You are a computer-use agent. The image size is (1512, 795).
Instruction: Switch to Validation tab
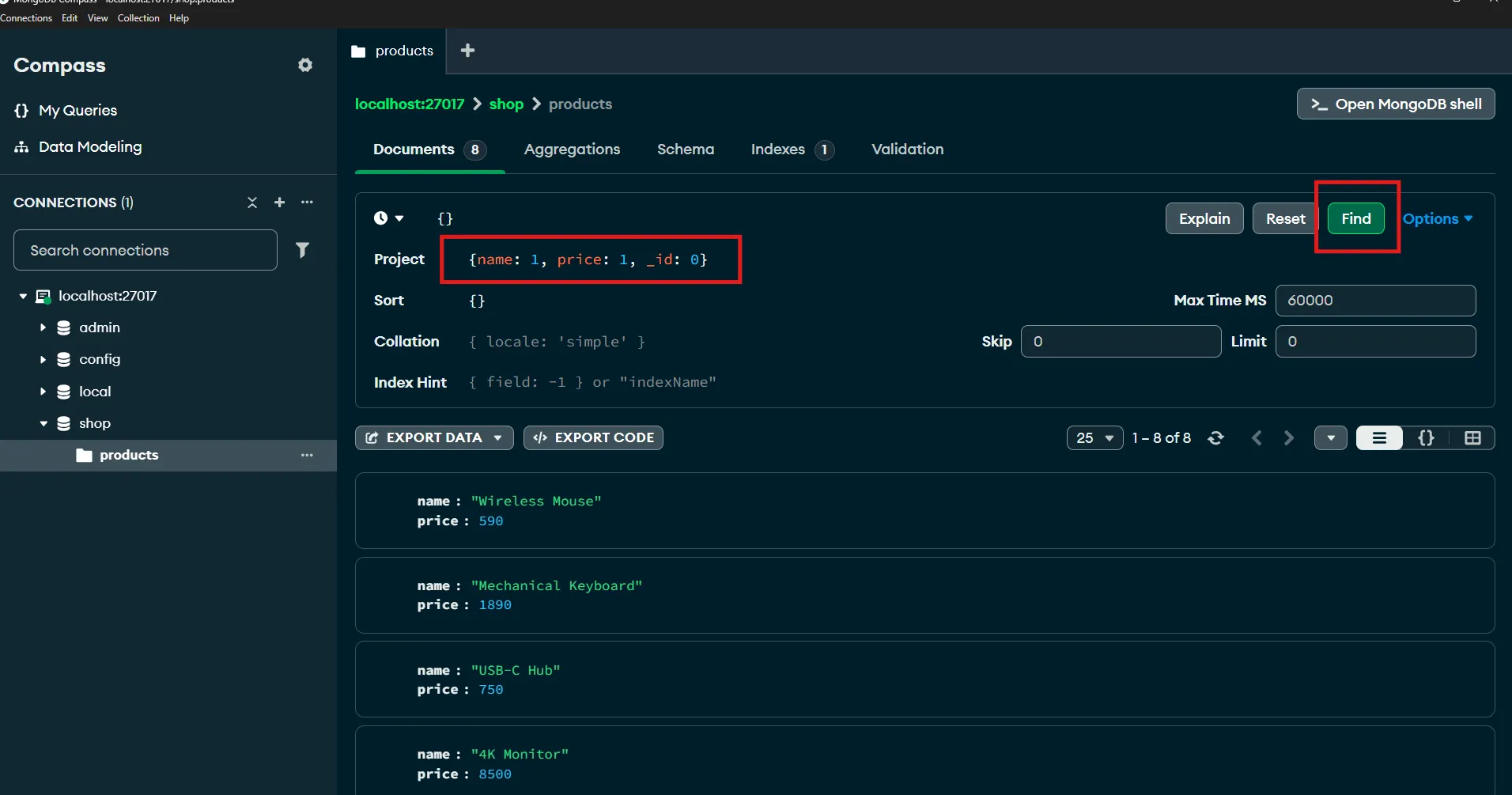pos(908,150)
